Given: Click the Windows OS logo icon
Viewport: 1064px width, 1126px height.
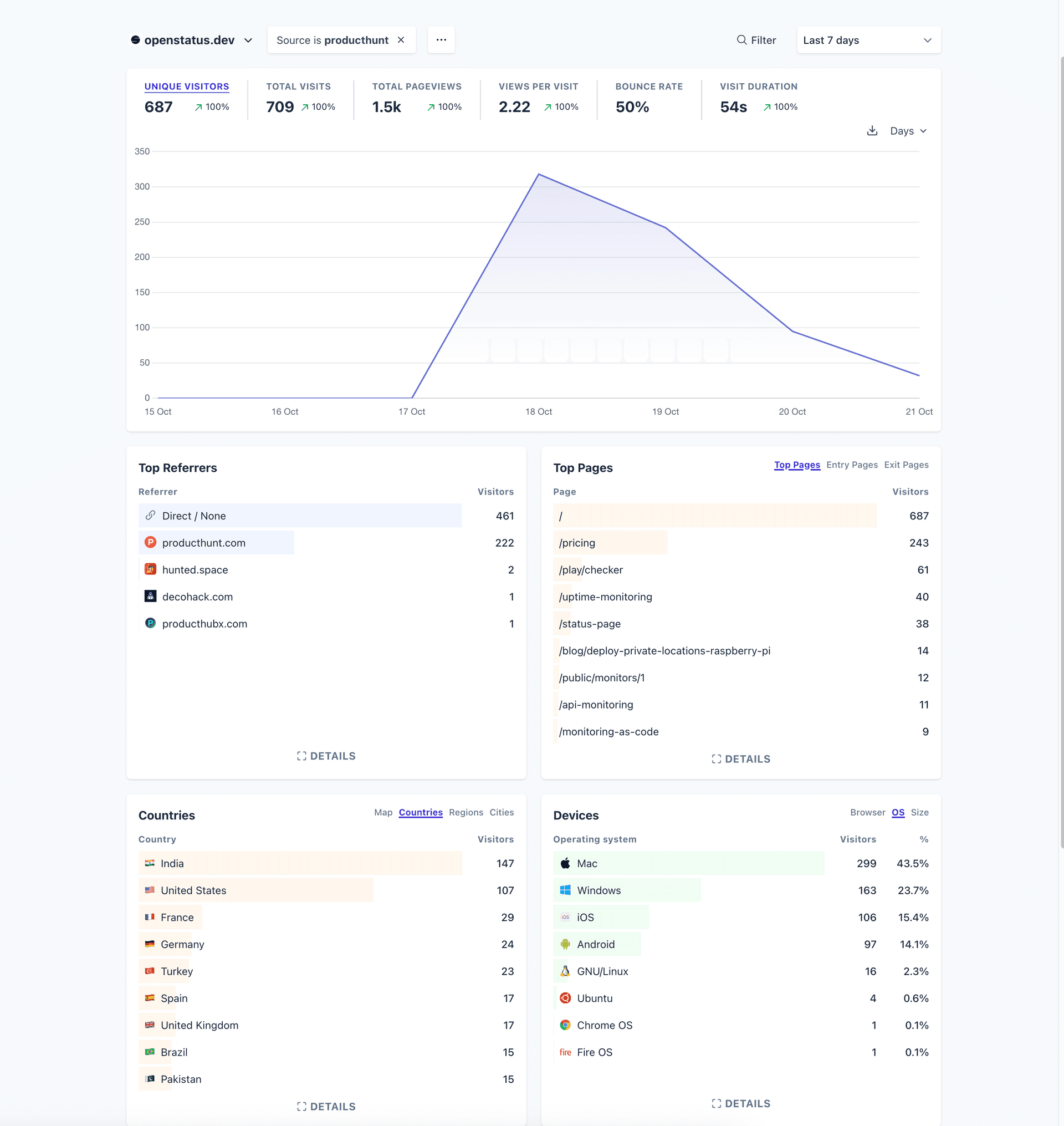Looking at the screenshot, I should tap(565, 890).
